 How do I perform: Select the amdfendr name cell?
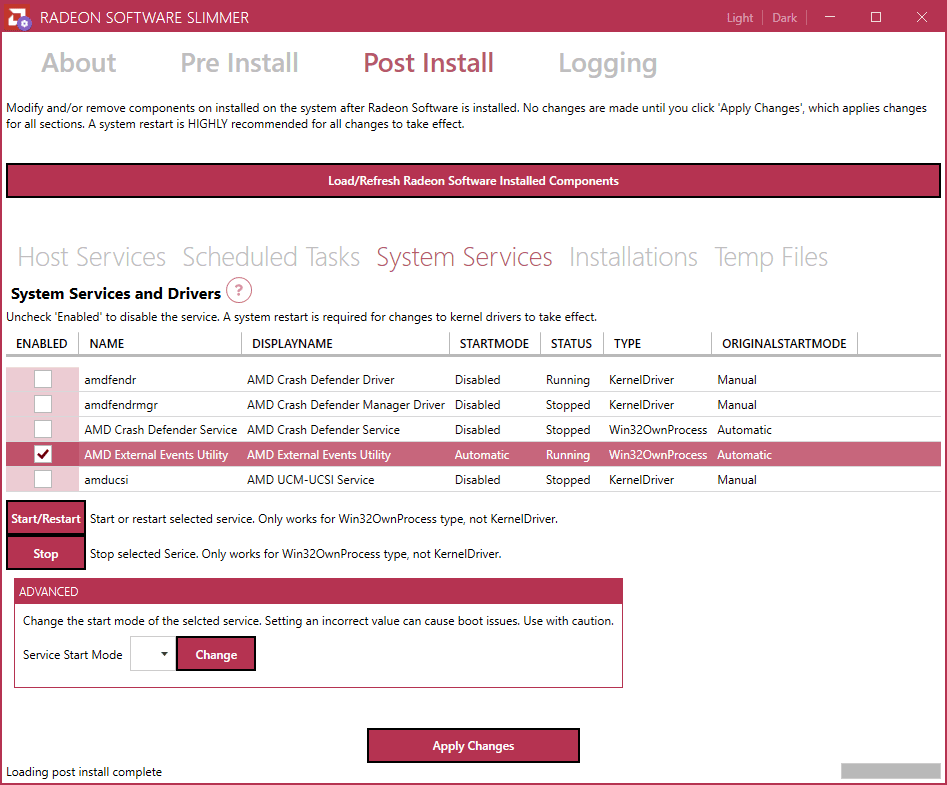[x=110, y=380]
